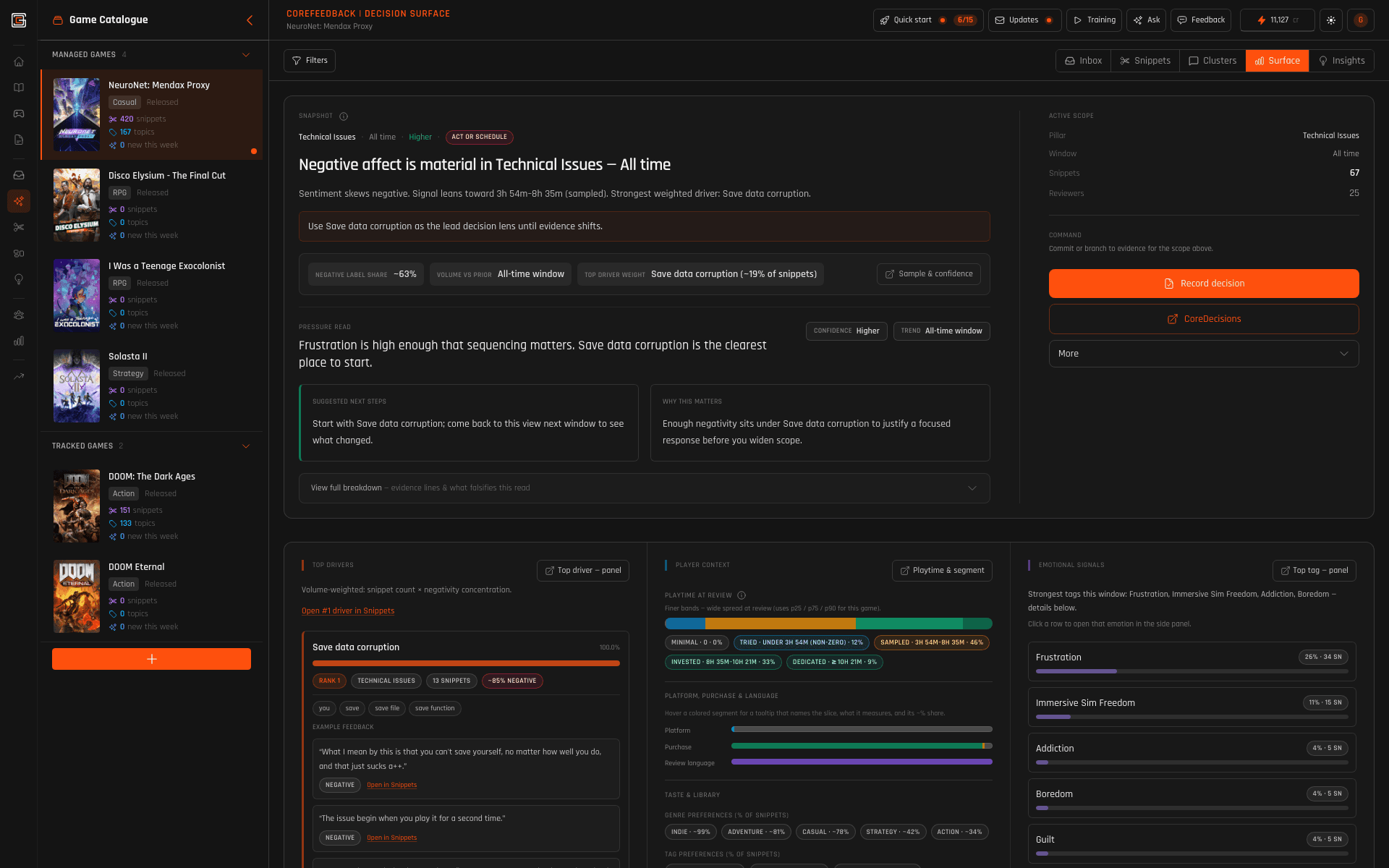Open the Insights tab
Image resolution: width=1389 pixels, height=868 pixels.
coord(1342,61)
